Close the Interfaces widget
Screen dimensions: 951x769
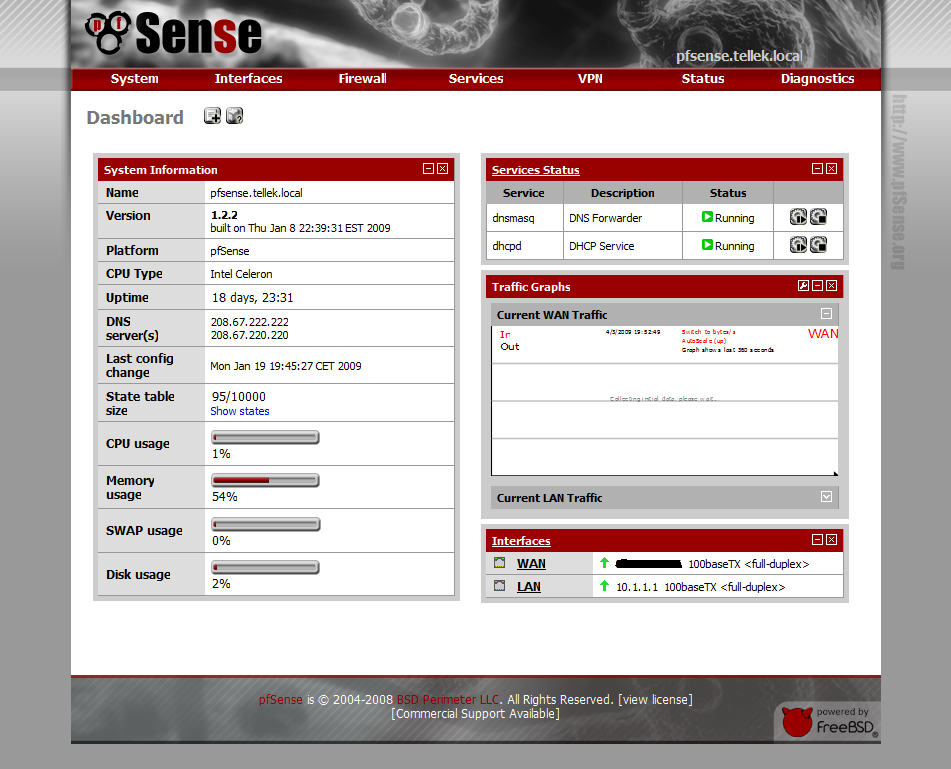click(x=832, y=540)
